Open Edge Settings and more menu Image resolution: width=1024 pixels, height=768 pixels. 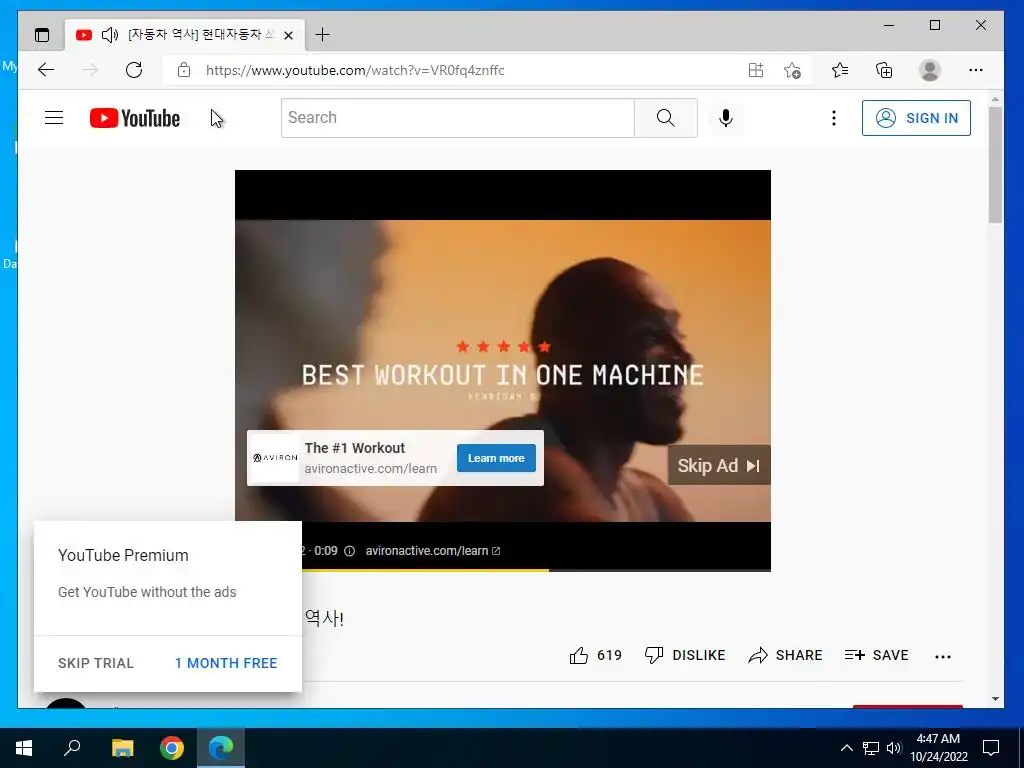click(x=976, y=70)
